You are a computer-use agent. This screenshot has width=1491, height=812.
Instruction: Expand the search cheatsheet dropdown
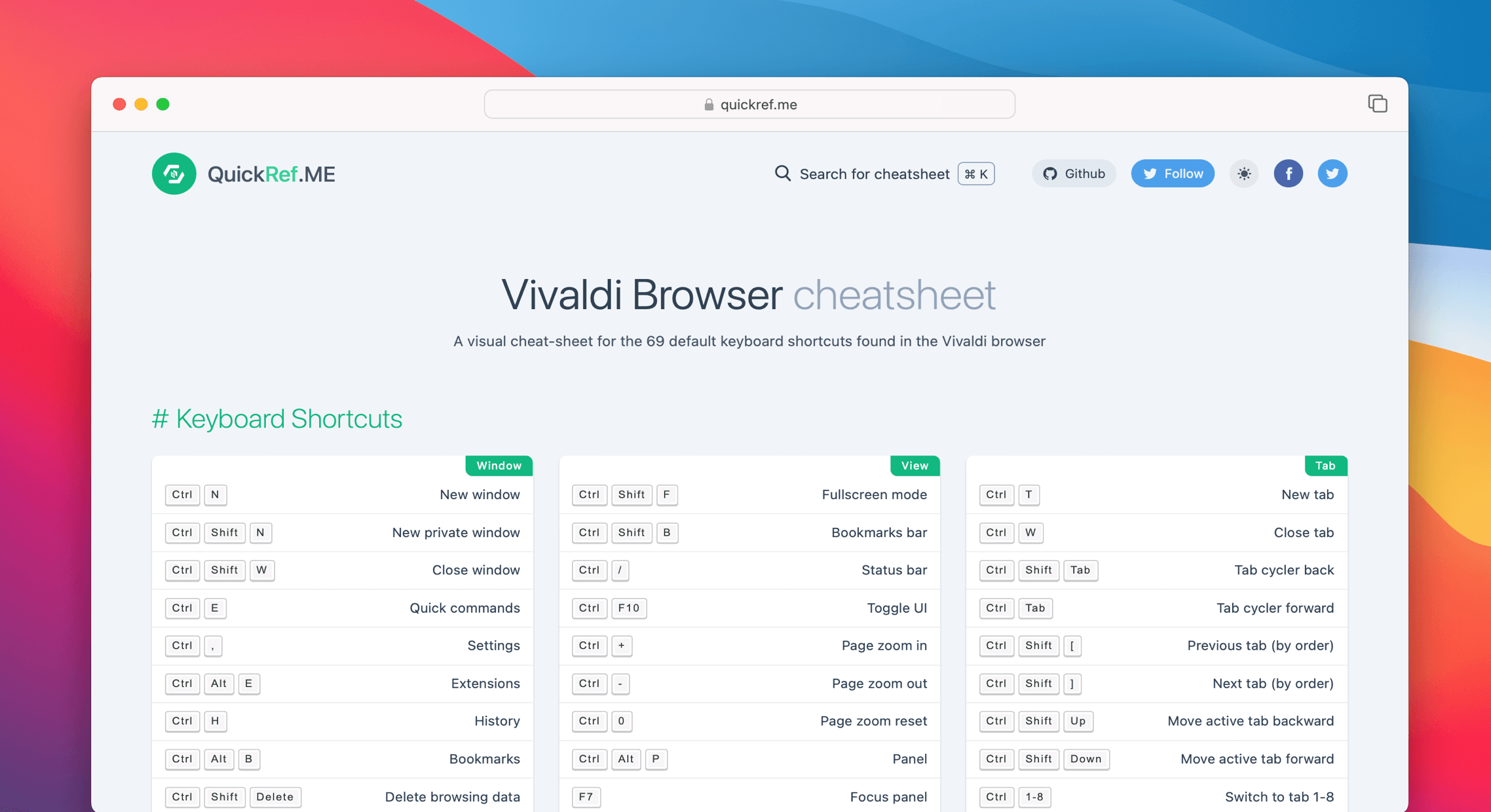[884, 173]
